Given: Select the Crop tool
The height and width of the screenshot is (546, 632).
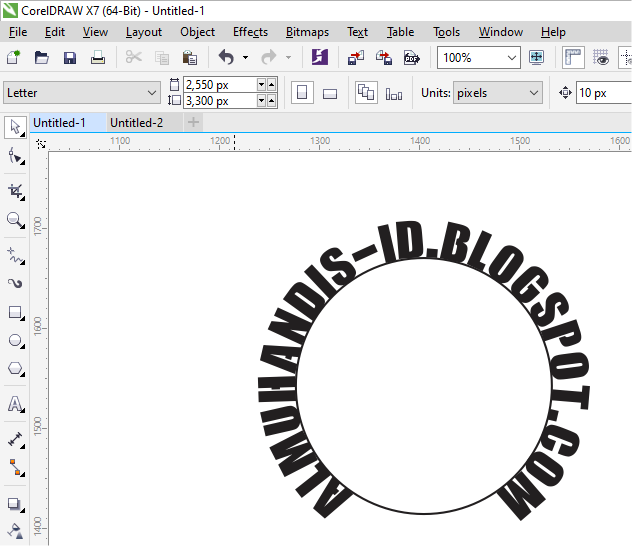Looking at the screenshot, I should [x=15, y=191].
